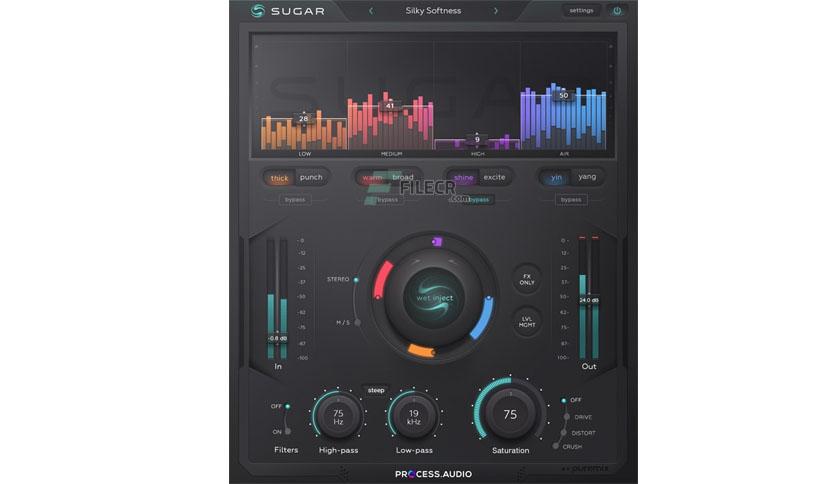Click the In meter -0.8 dB handle
The width and height of the screenshot is (836, 484).
click(x=277, y=338)
